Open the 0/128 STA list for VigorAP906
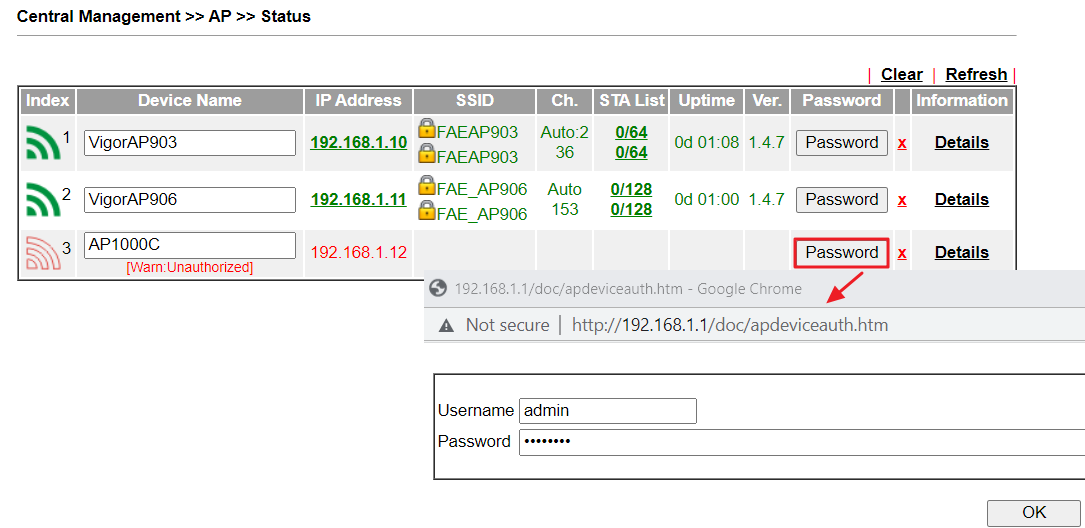Image resolution: width=1085 pixels, height=528 pixels. pyautogui.click(x=631, y=190)
